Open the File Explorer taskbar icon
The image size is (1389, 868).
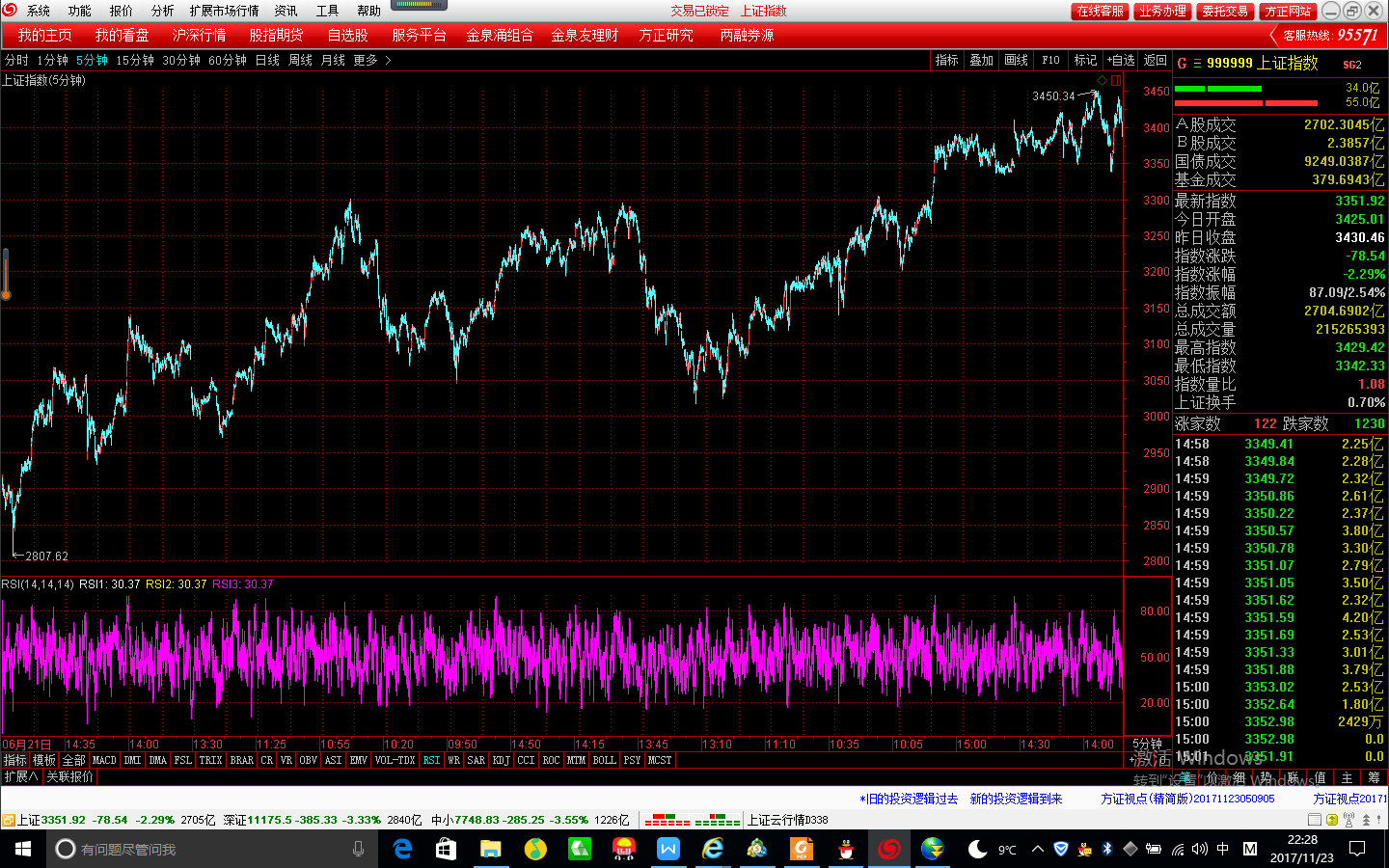491,849
